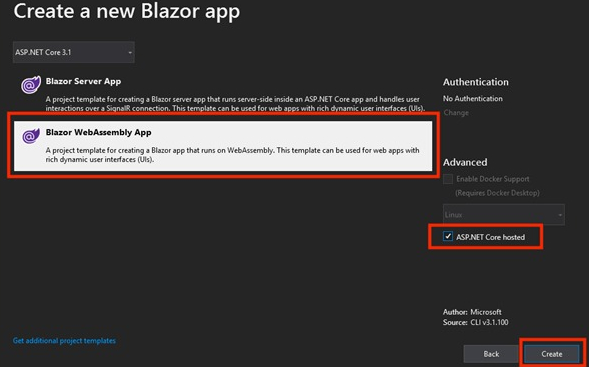Click the Create button
The width and height of the screenshot is (589, 367).
tap(552, 354)
